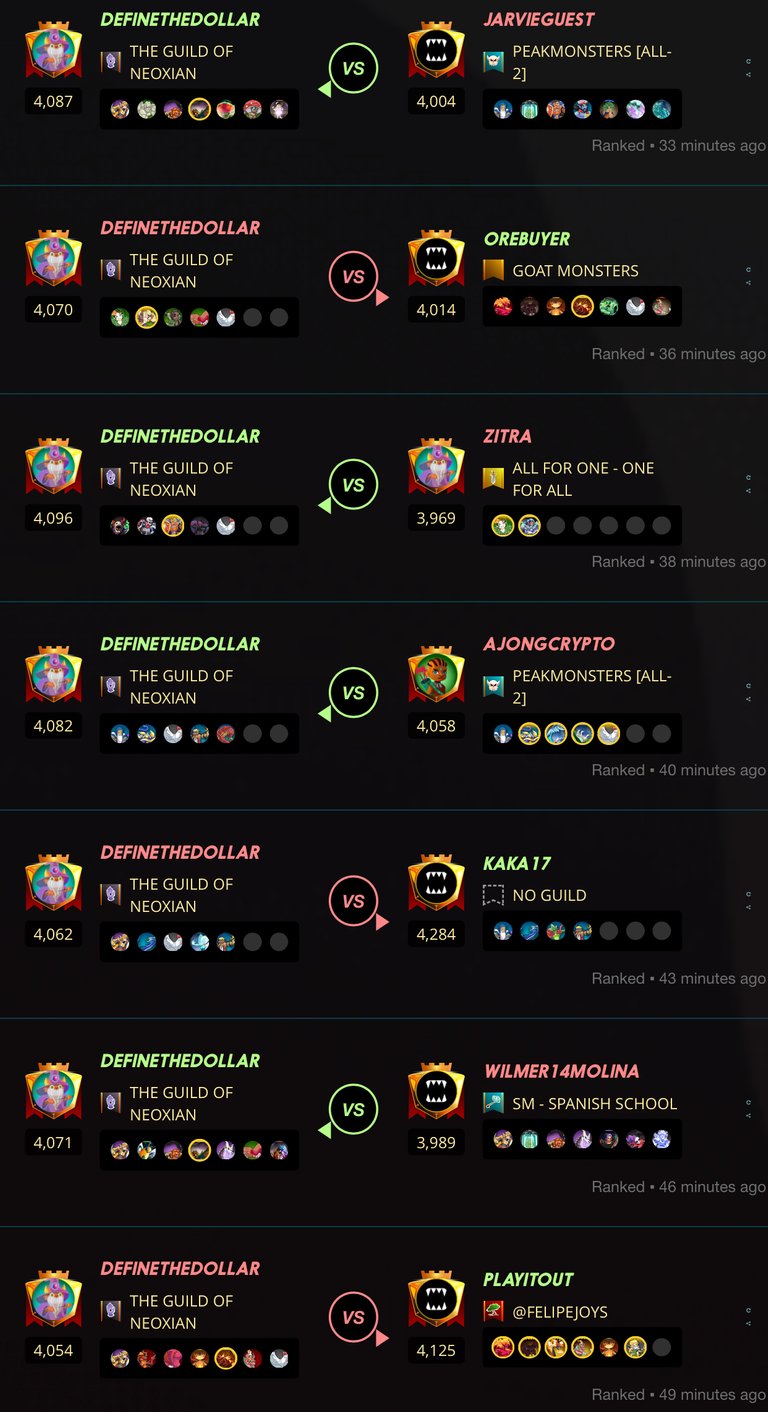Click the share icon on the JARVIEGUEST battle row
The width and height of the screenshot is (768, 1412).
pos(748,75)
